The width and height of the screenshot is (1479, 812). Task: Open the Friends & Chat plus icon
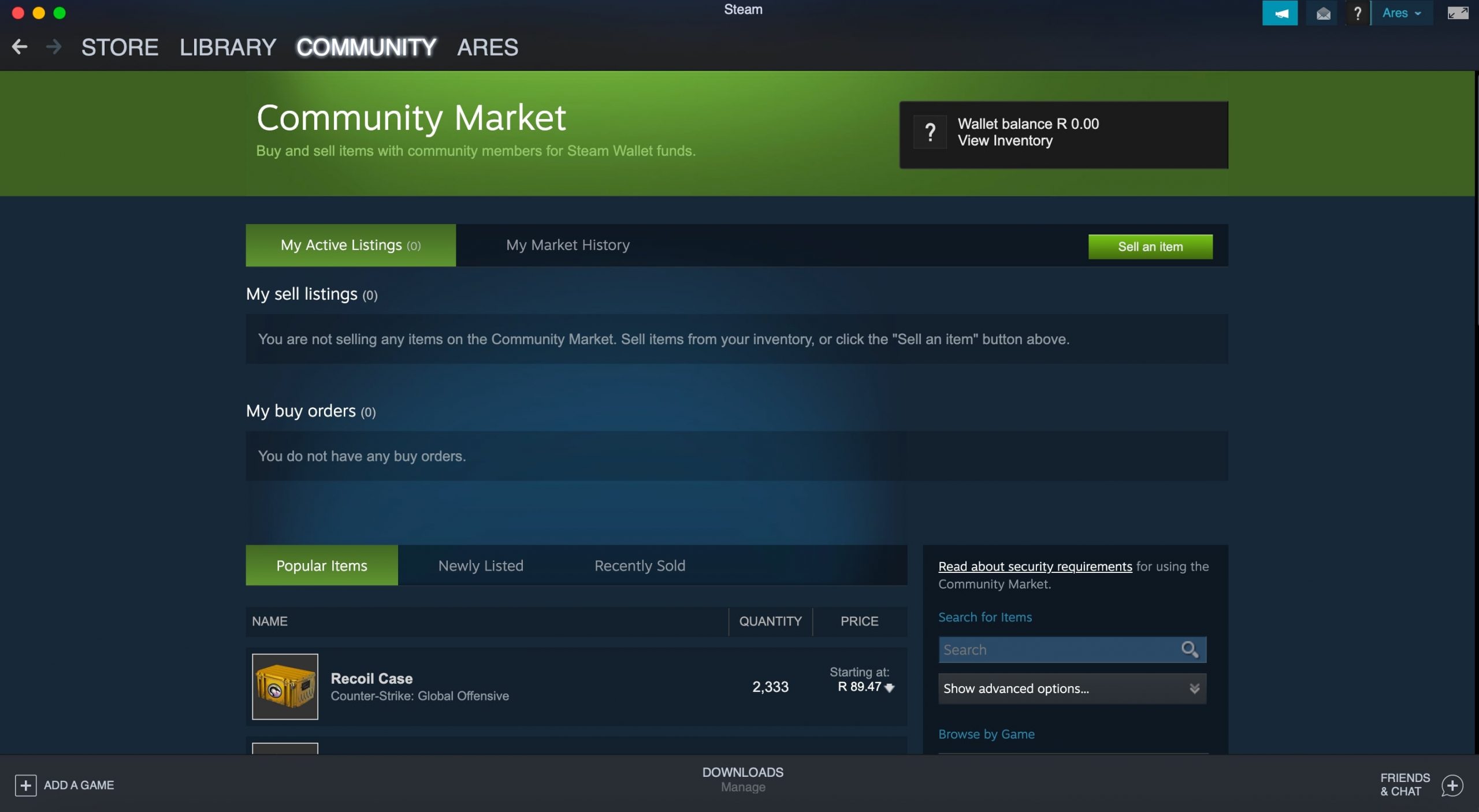1452,785
